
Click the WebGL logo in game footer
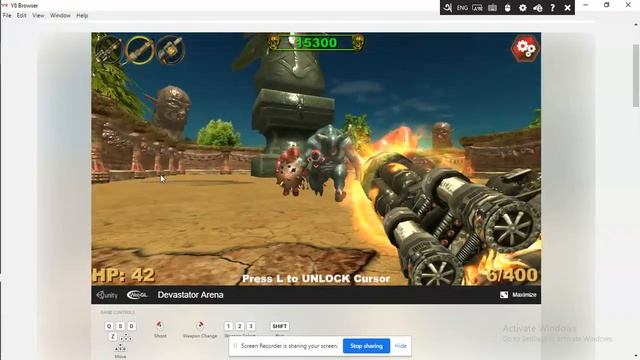coord(137,295)
